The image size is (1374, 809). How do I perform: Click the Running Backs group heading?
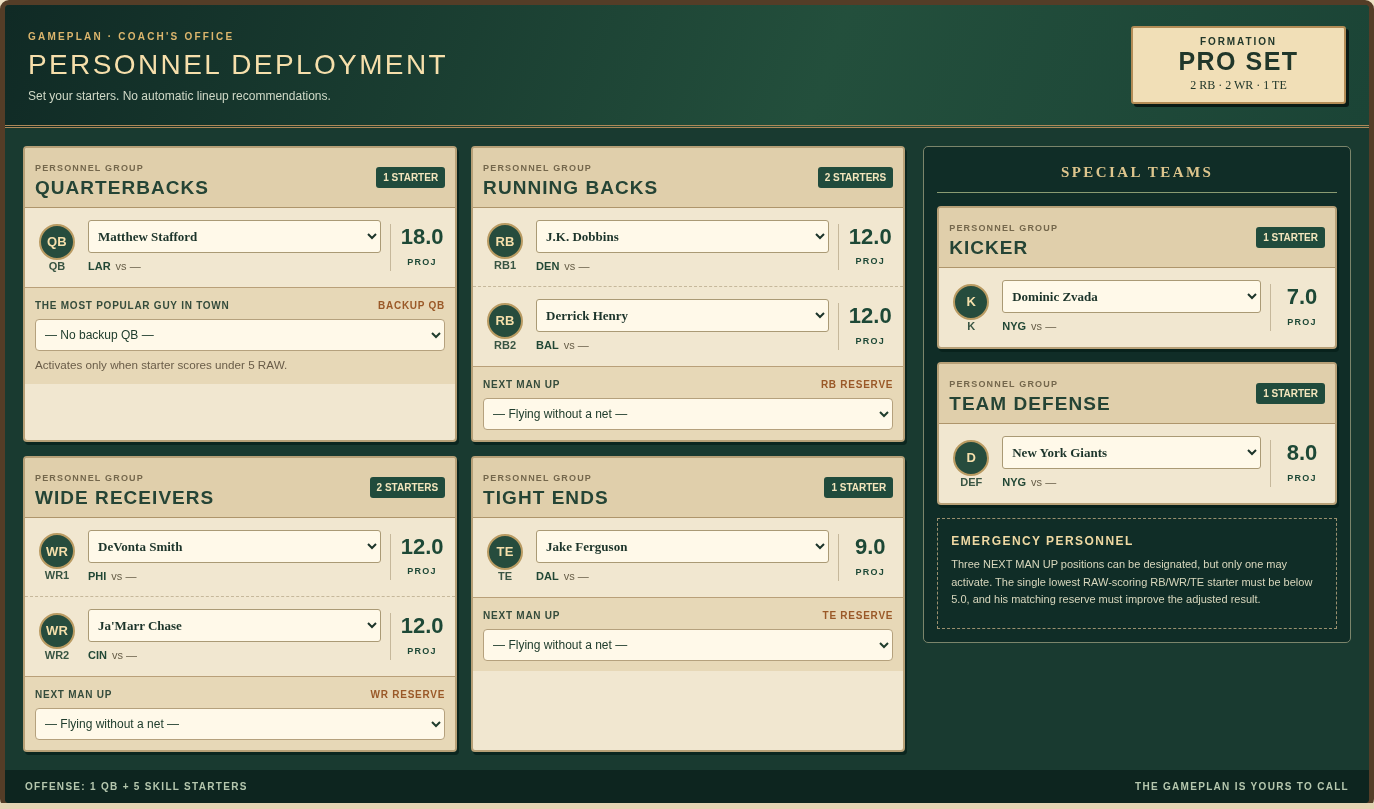coord(570,188)
